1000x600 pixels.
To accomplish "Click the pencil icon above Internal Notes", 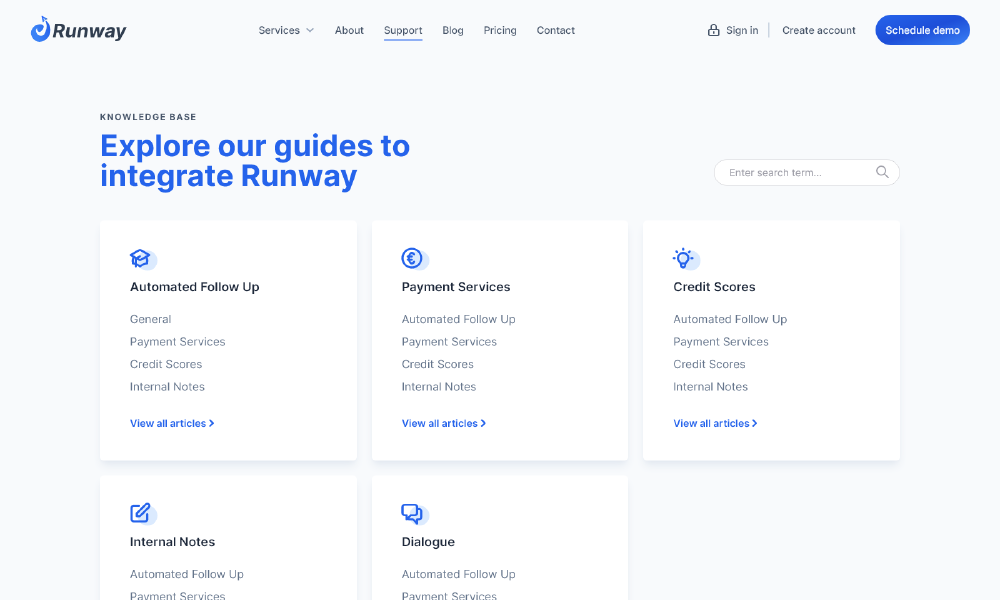I will [141, 512].
